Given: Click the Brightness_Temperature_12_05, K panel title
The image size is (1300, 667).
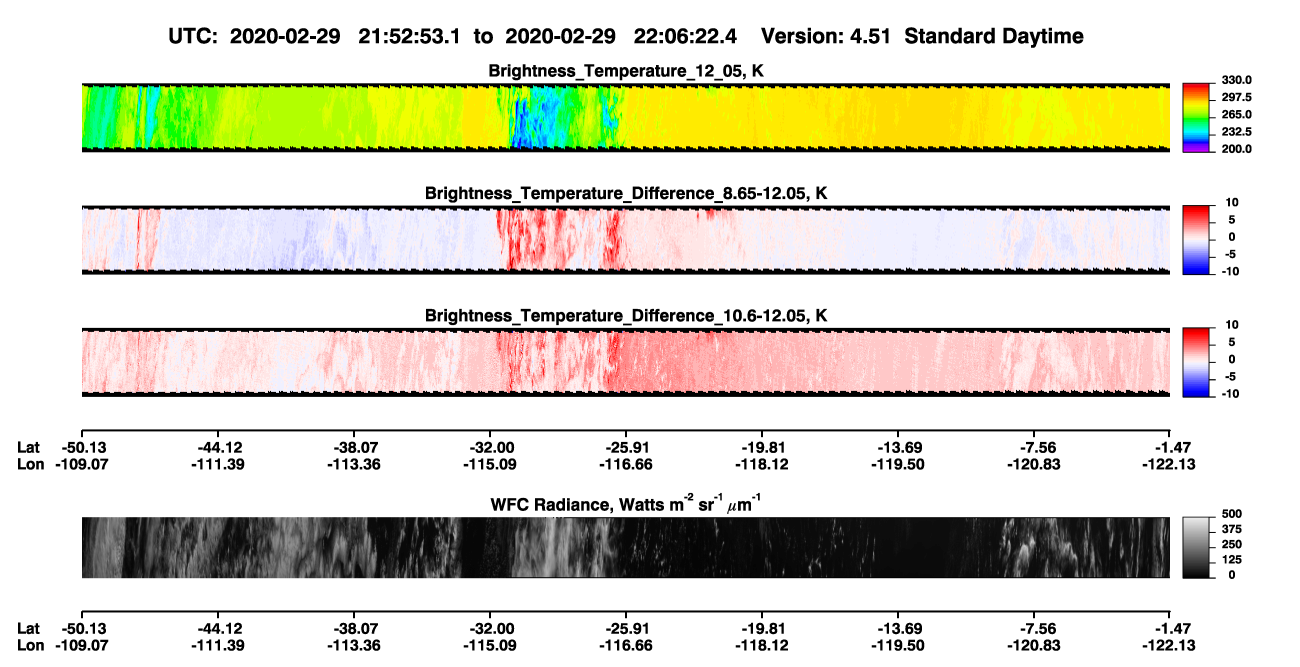Looking at the screenshot, I should click(x=626, y=72).
